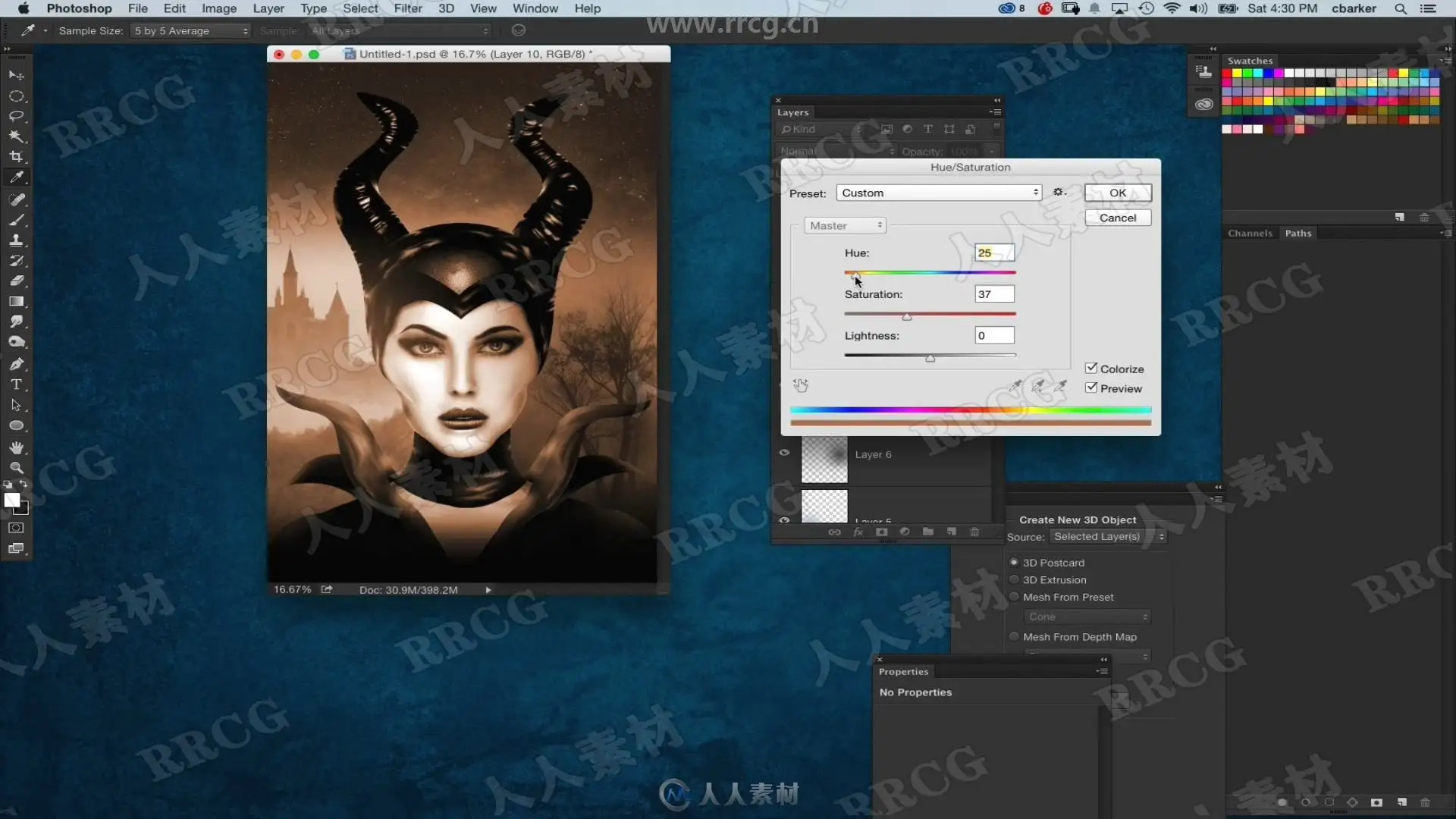Toggle the Preview checkbox
1456x819 pixels.
click(x=1091, y=388)
